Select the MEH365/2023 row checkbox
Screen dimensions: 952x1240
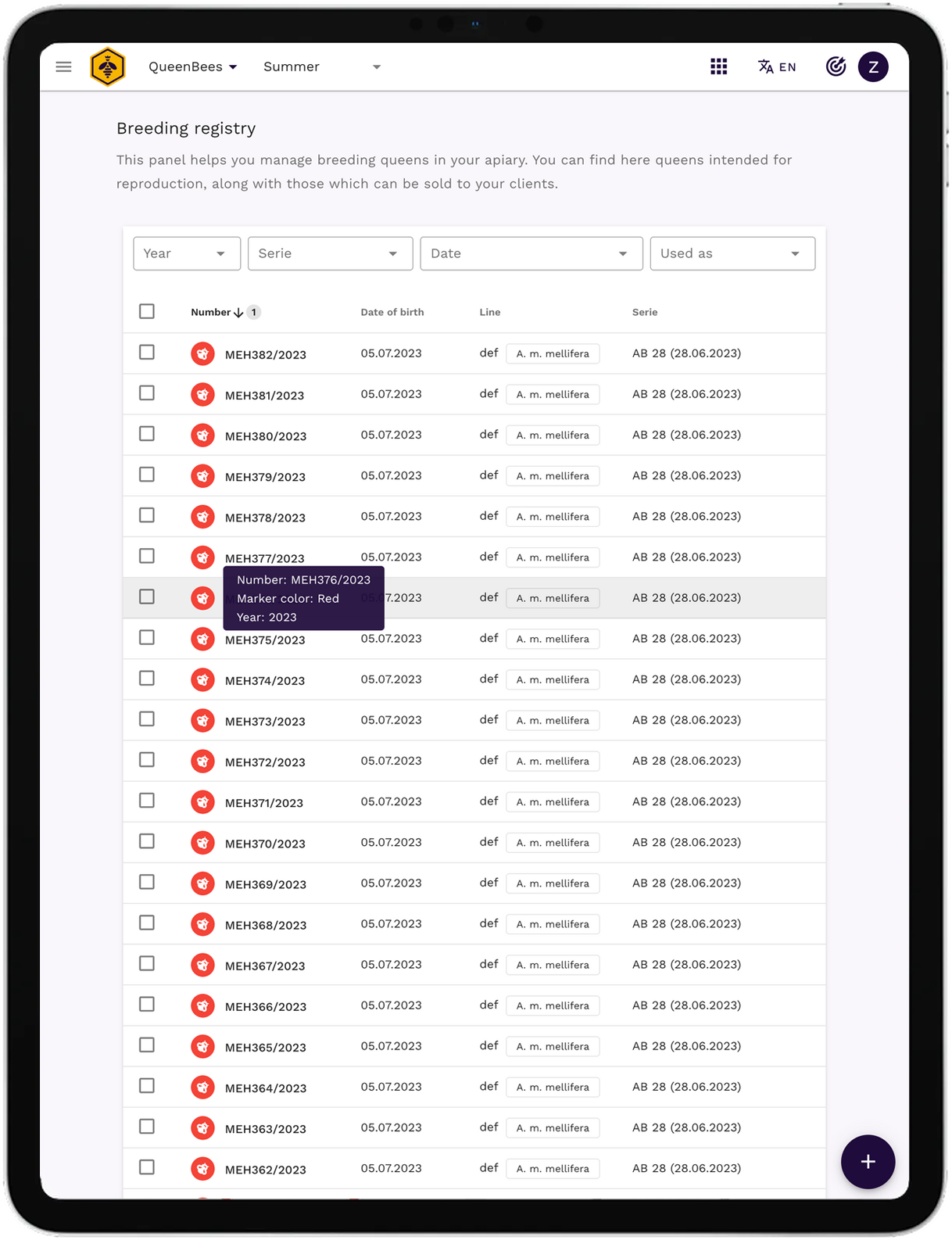pyautogui.click(x=147, y=1045)
